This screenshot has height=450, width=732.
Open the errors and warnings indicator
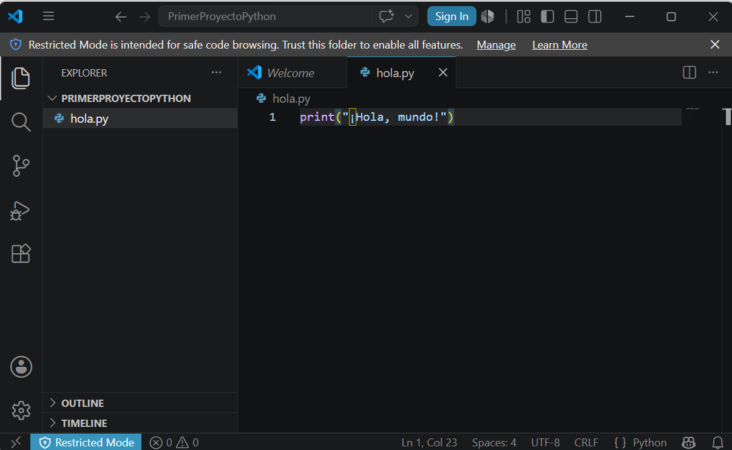(x=174, y=442)
